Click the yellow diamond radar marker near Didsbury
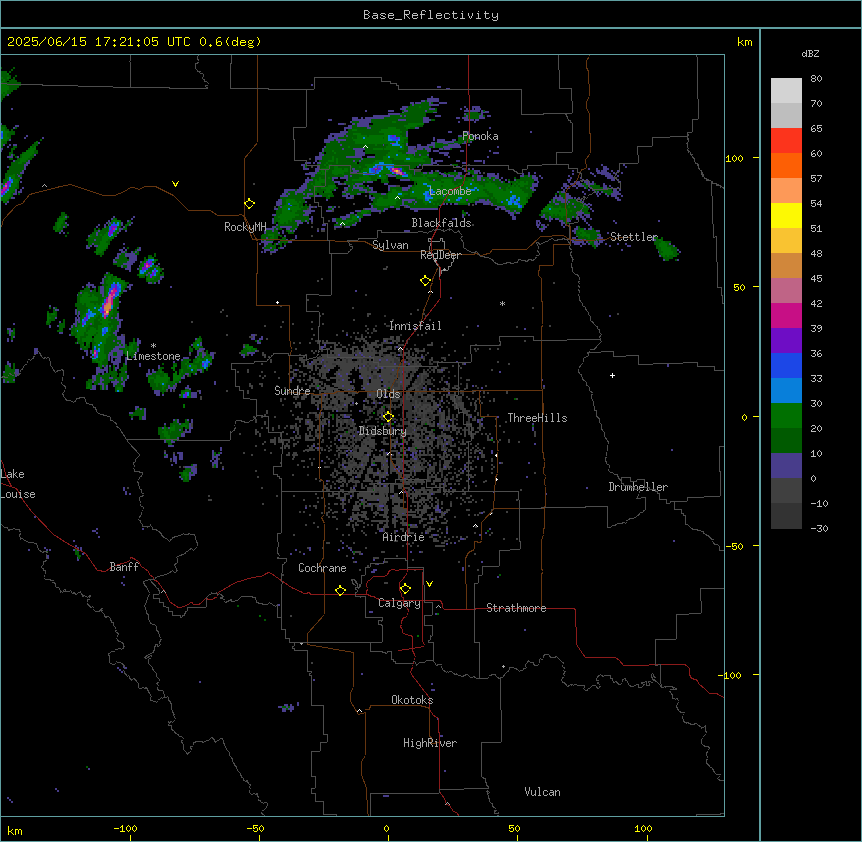This screenshot has width=862, height=842. pyautogui.click(x=388, y=417)
